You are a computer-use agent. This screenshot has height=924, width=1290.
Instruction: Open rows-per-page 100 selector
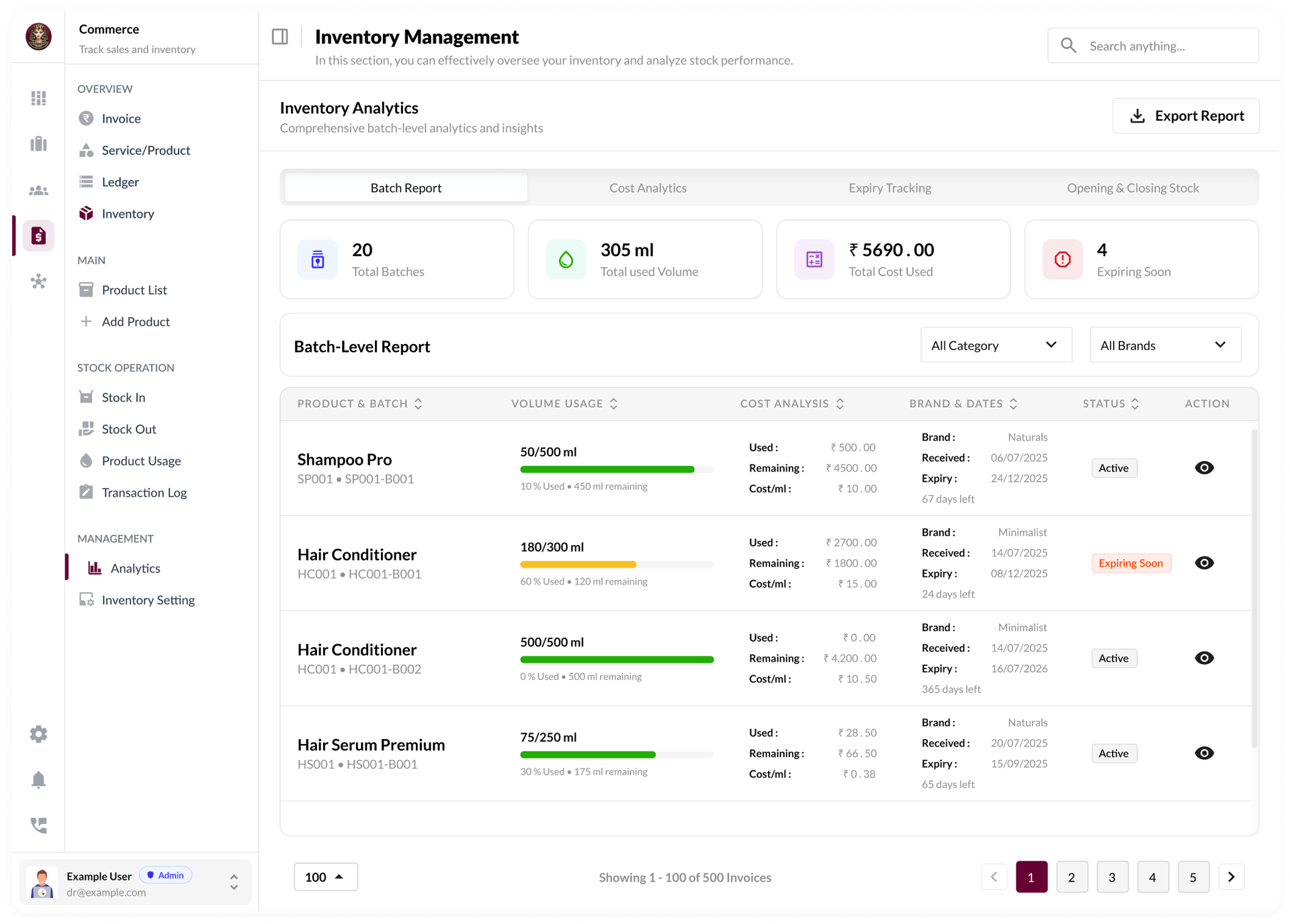[325, 877]
